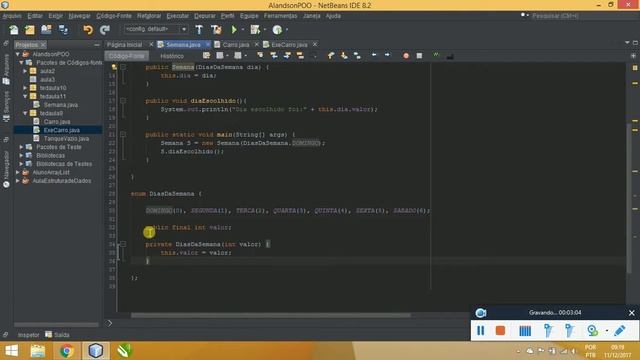This screenshot has height=360, width=640.
Task: Click the New Project toolbar icon
Action: tap(30, 29)
